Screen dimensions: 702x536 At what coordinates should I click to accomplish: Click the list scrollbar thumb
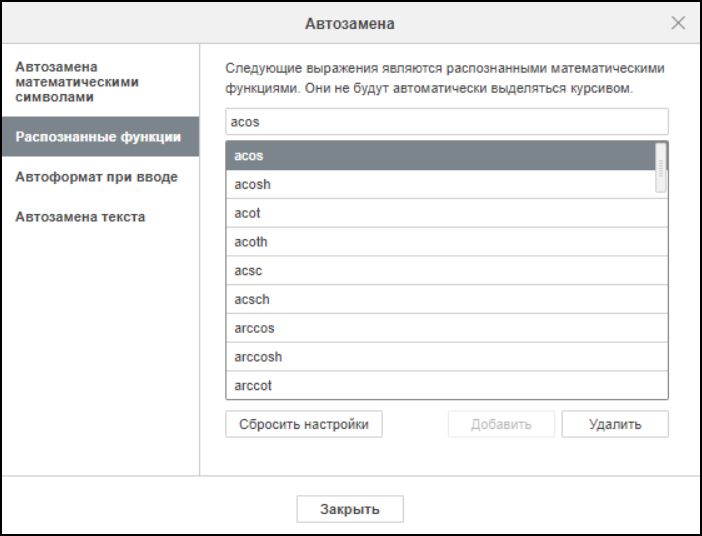point(661,167)
